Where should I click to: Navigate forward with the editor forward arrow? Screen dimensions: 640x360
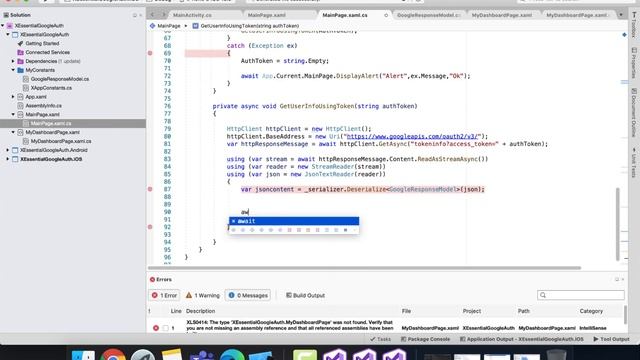coord(164,15)
